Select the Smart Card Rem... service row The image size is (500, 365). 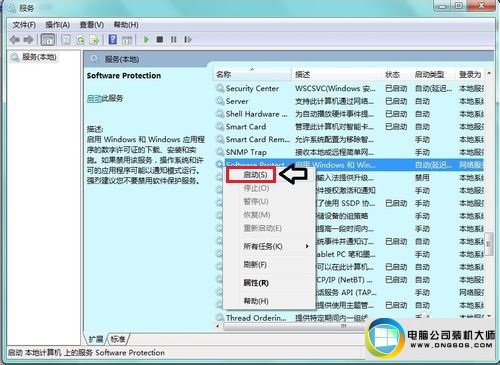[x=349, y=139]
